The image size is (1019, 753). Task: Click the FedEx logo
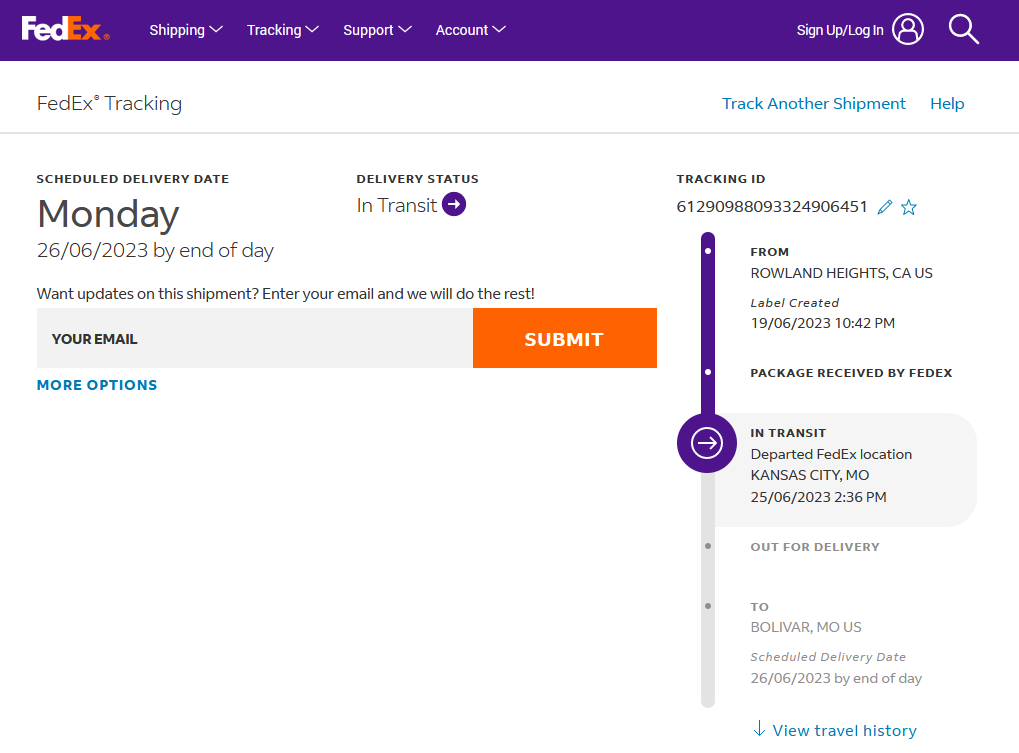[x=65, y=29]
